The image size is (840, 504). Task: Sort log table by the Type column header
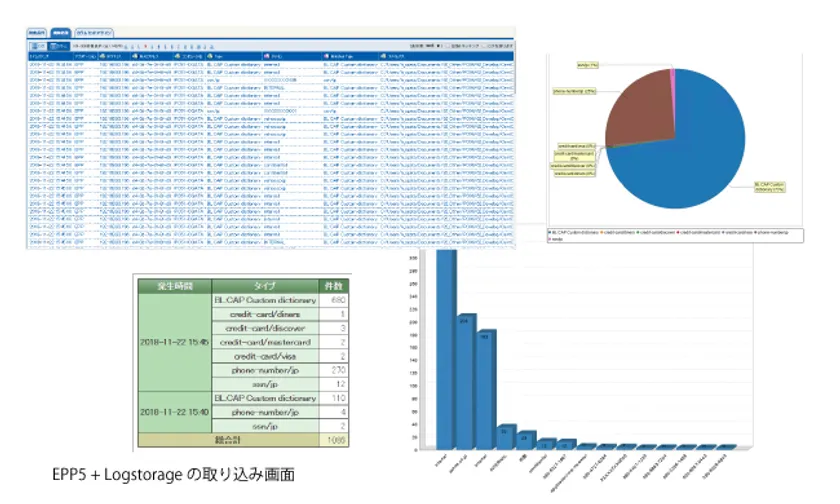tap(234, 56)
